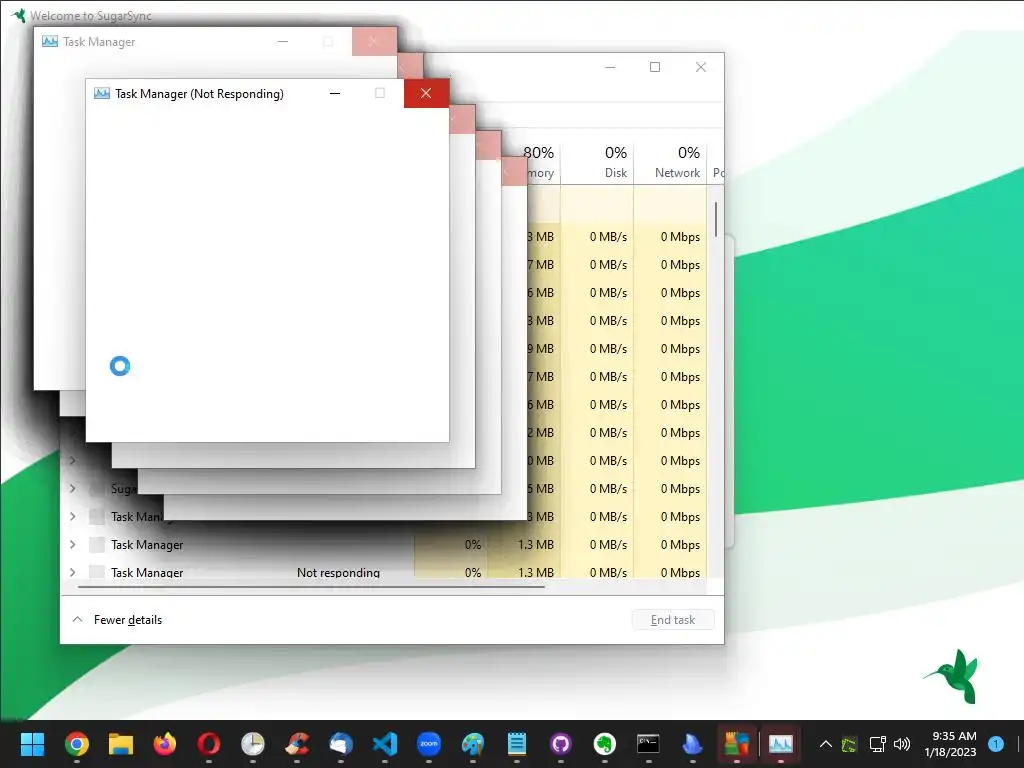This screenshot has width=1024, height=768.
Task: Minimize the Task Manager (Not Responding) window
Action: [x=335, y=93]
